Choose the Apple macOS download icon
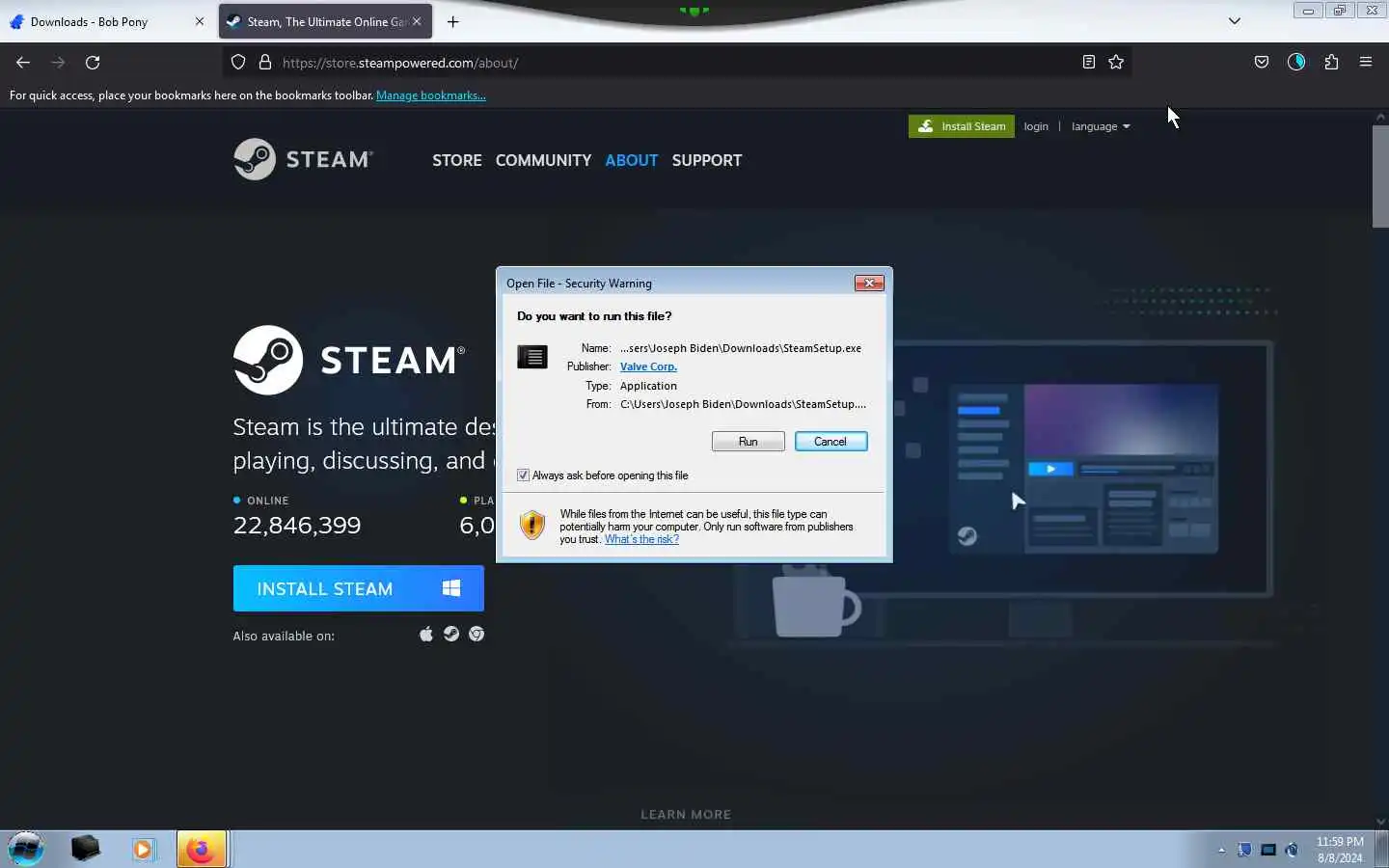 tap(425, 634)
